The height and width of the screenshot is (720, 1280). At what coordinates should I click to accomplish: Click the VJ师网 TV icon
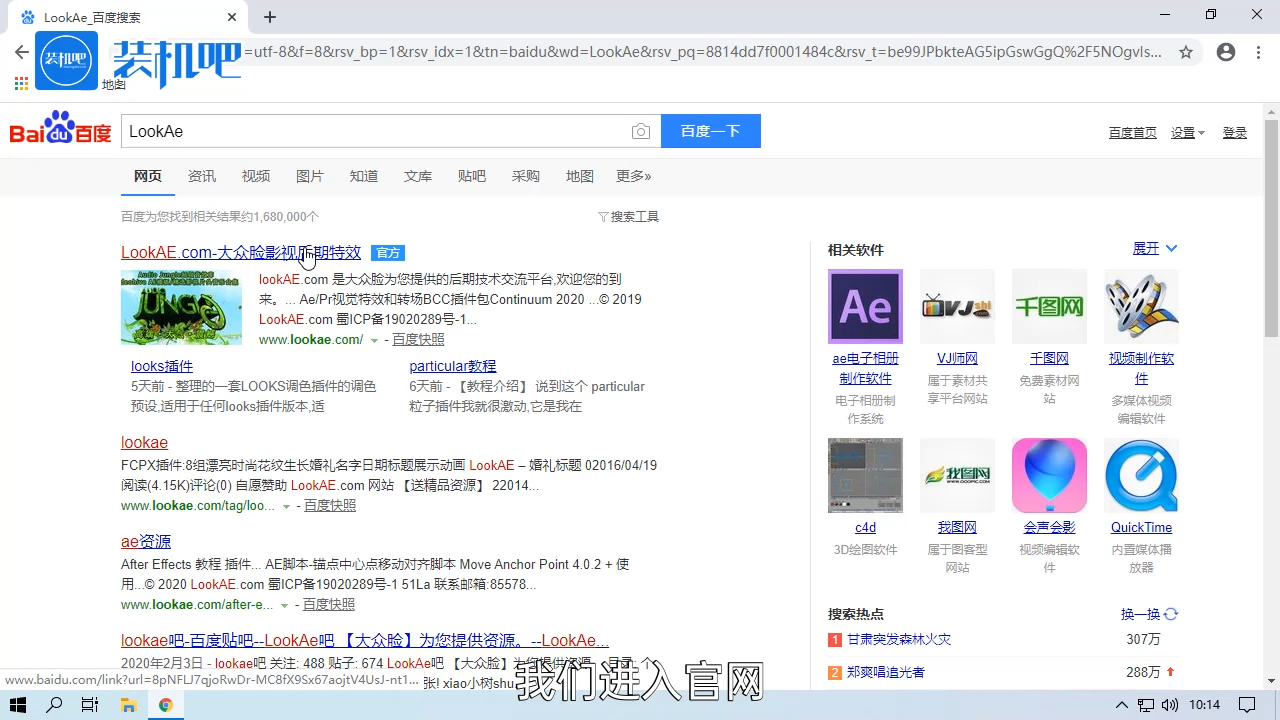tap(957, 306)
